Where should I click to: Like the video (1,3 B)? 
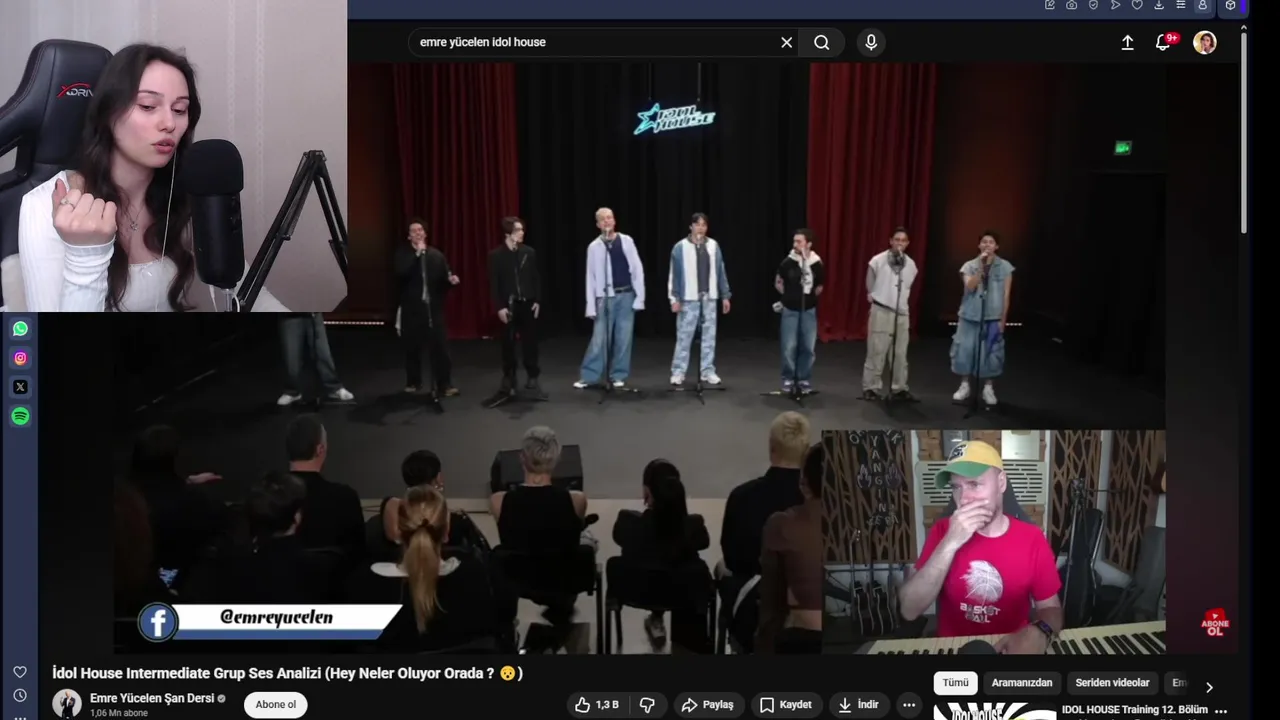(597, 704)
